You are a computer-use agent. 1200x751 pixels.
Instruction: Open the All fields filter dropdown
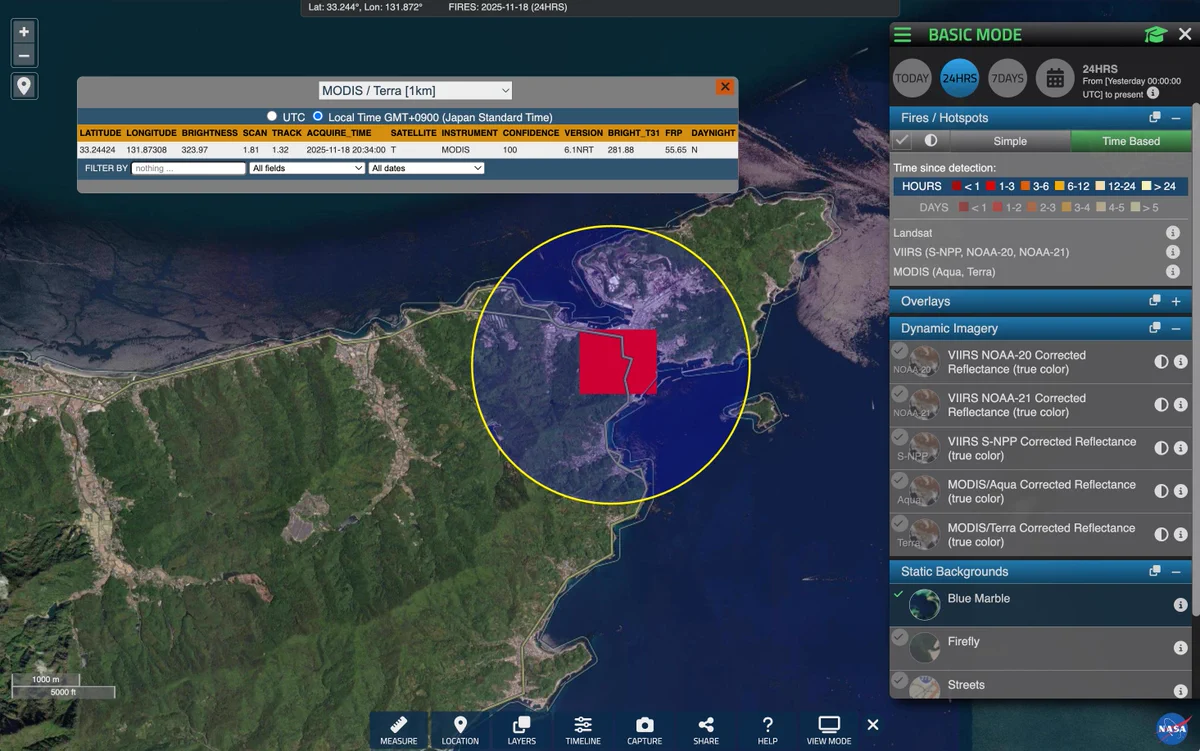coord(307,168)
